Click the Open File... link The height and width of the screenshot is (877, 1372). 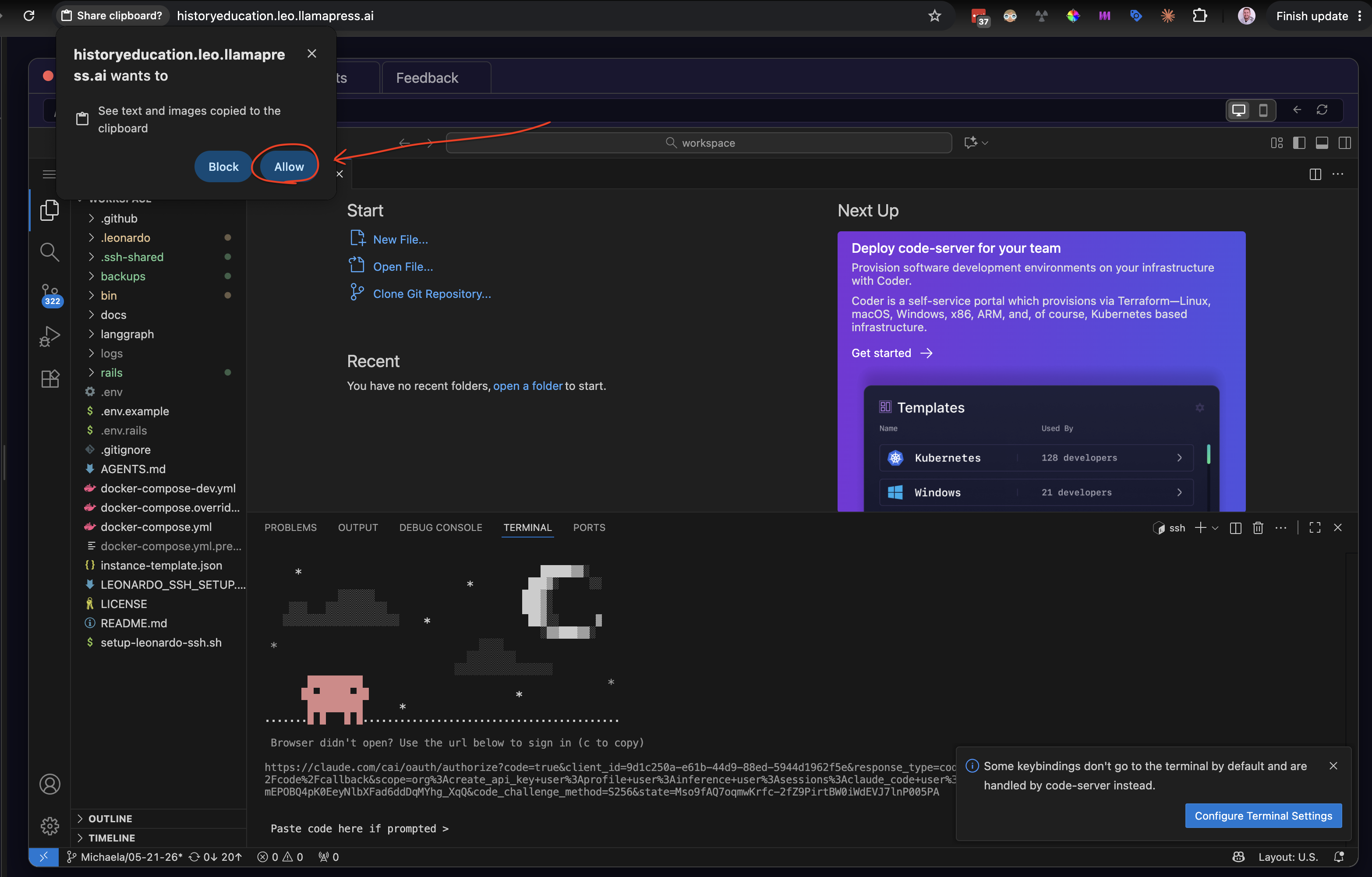(403, 266)
